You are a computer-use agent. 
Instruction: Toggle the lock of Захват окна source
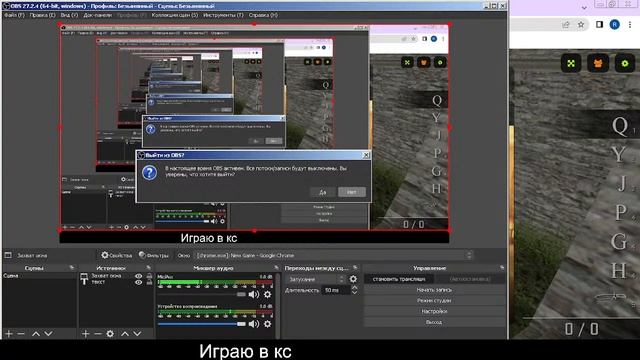(149, 276)
